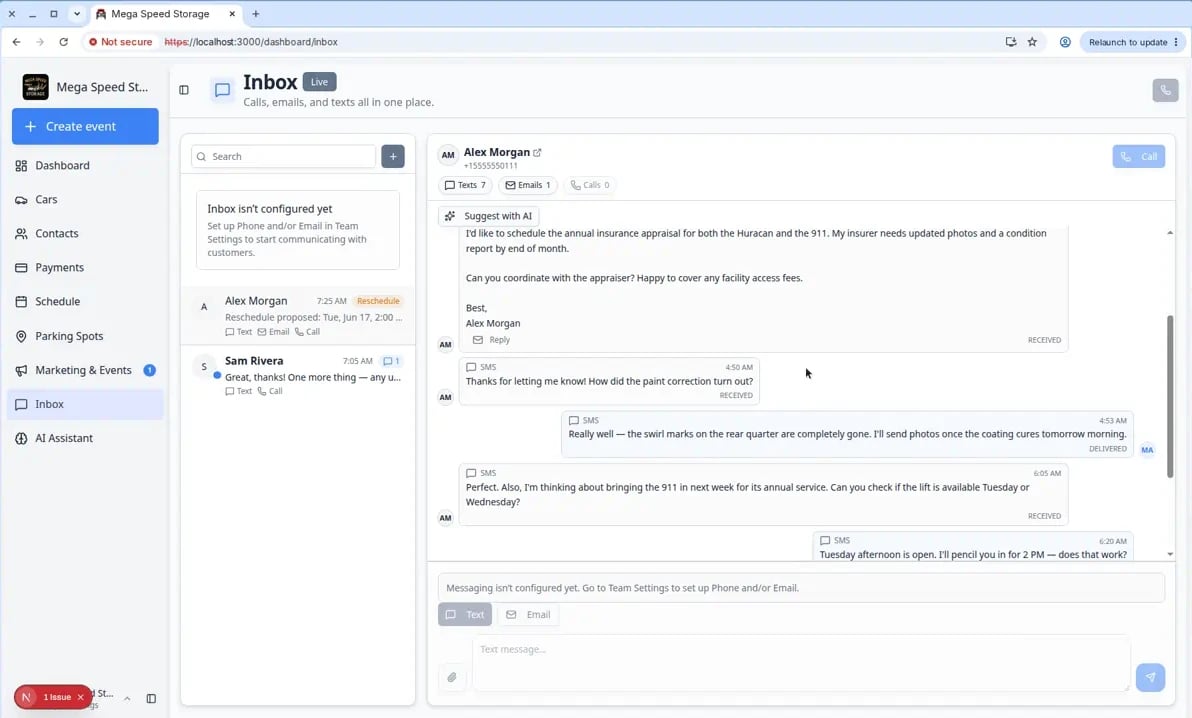Click the scroll up arrow in conversation
The width and height of the screenshot is (1192, 718).
pyautogui.click(x=1170, y=232)
